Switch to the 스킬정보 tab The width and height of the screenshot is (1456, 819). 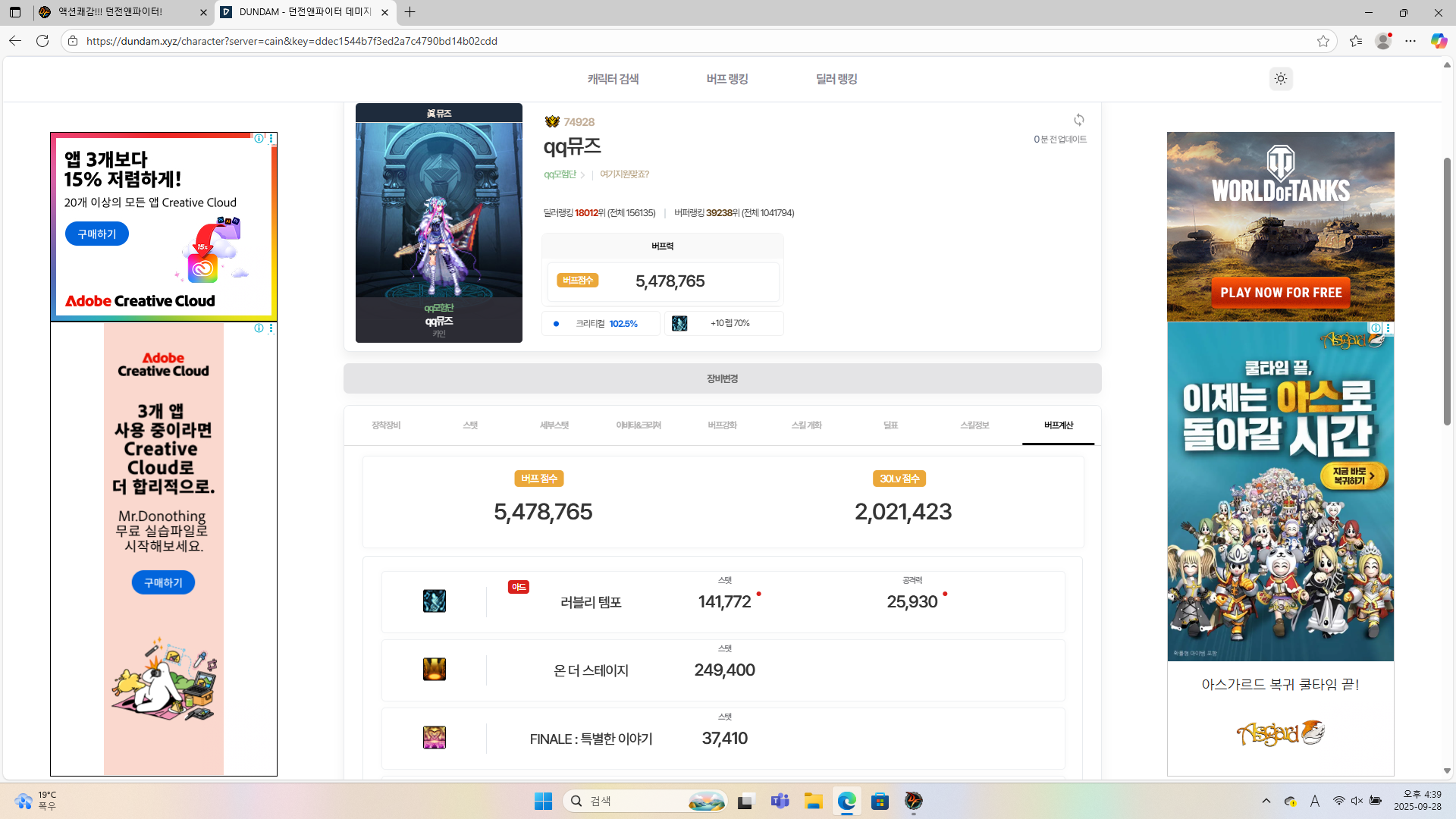coord(974,425)
